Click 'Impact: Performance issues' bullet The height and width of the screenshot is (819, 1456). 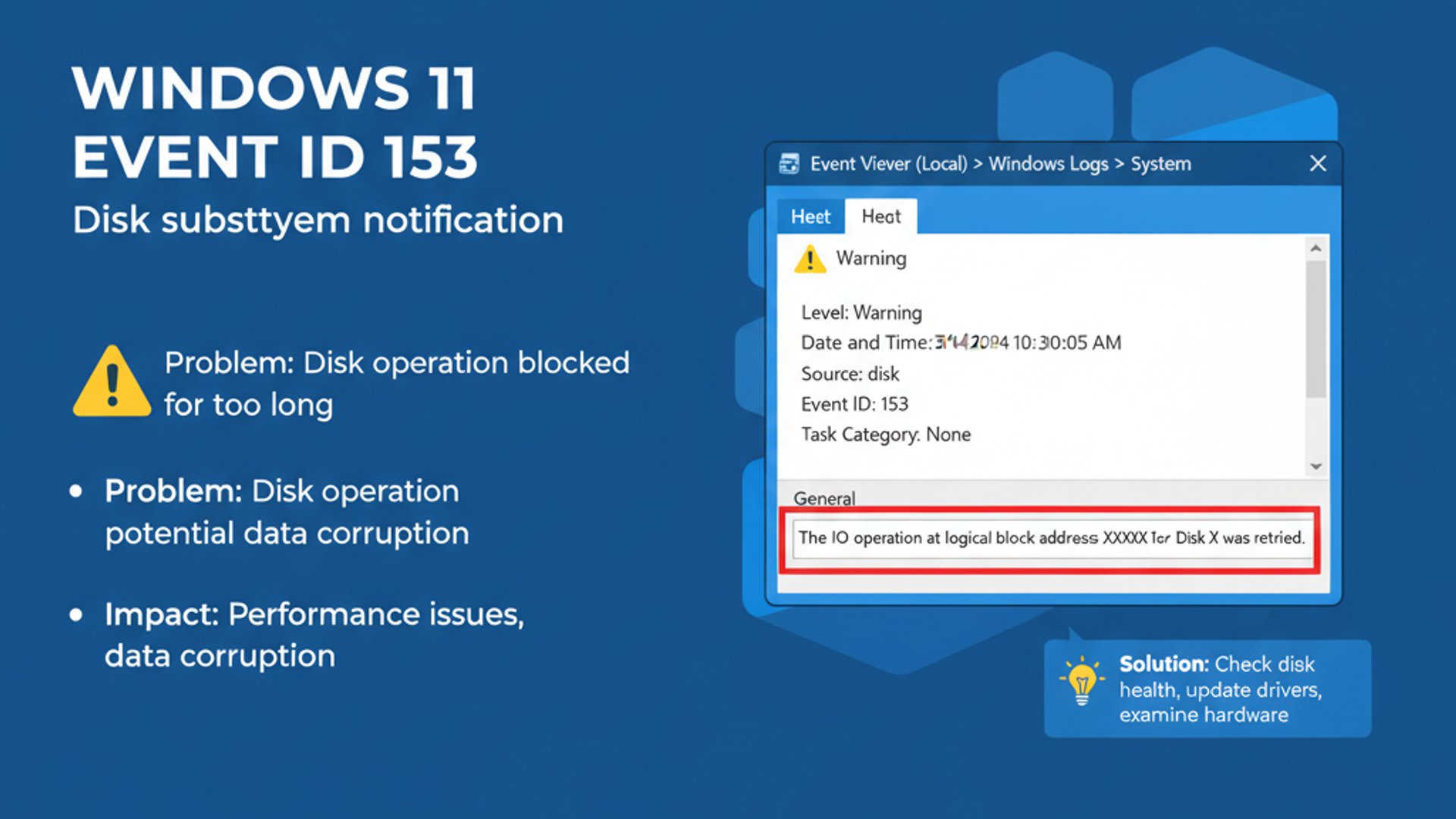[314, 635]
